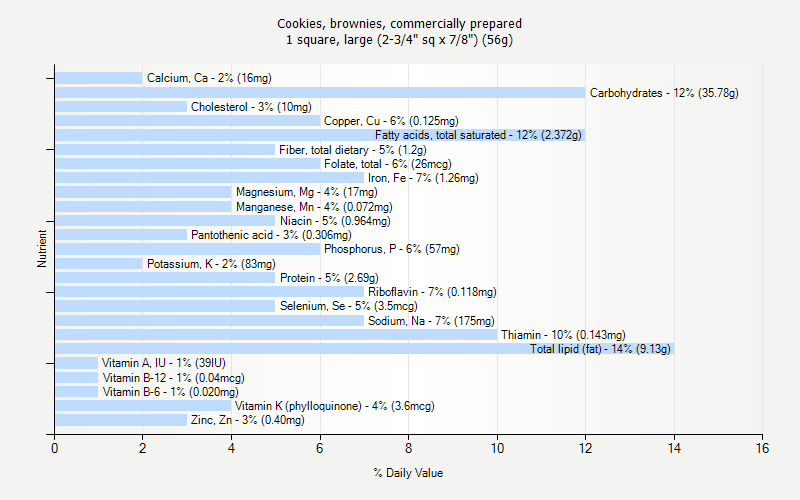Click the Cholesterol - 3% (10mg) label
This screenshot has height=500, width=800.
point(251,107)
